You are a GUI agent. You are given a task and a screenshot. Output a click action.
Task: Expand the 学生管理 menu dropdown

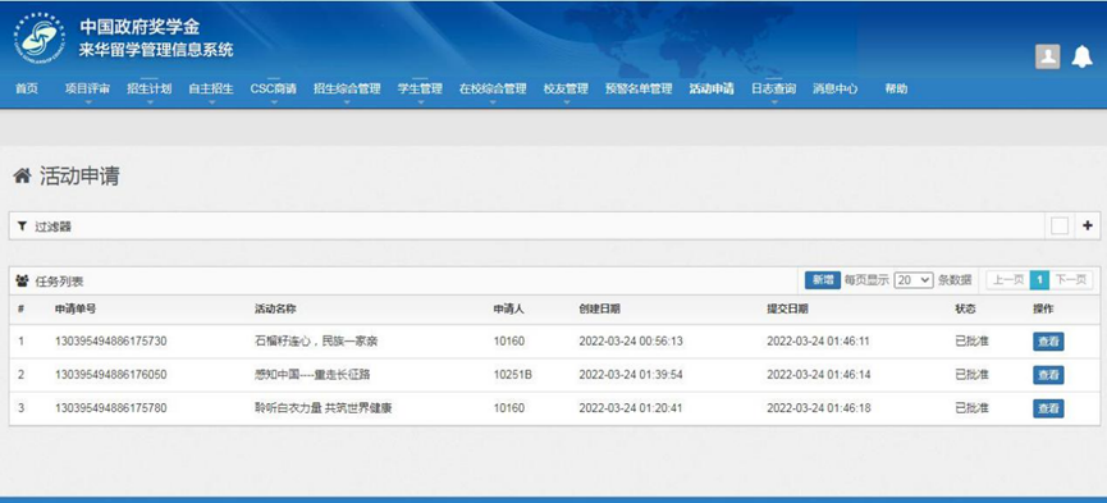click(x=419, y=89)
